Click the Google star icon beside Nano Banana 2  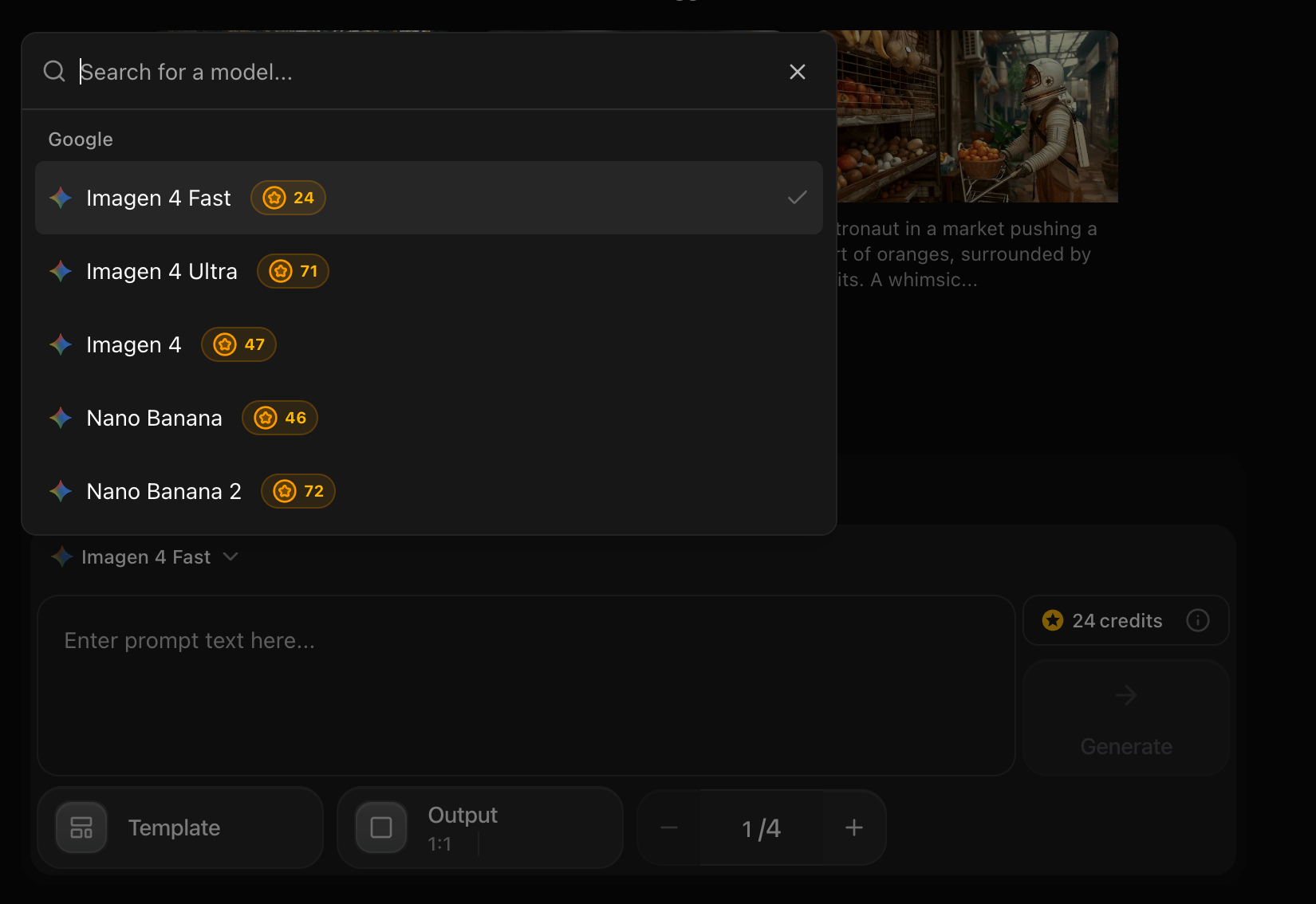[61, 491]
